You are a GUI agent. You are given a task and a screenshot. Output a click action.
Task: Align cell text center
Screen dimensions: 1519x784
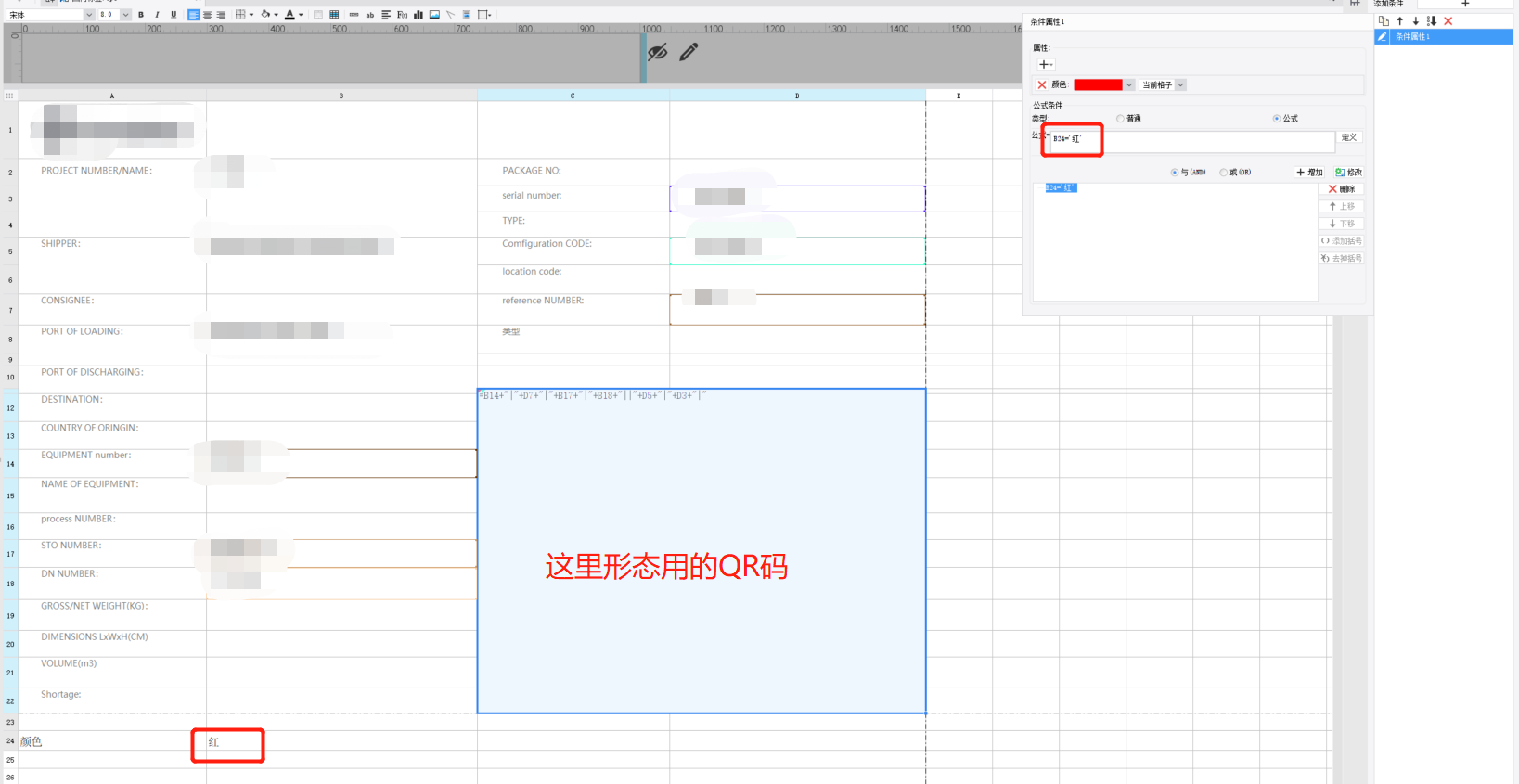[207, 15]
